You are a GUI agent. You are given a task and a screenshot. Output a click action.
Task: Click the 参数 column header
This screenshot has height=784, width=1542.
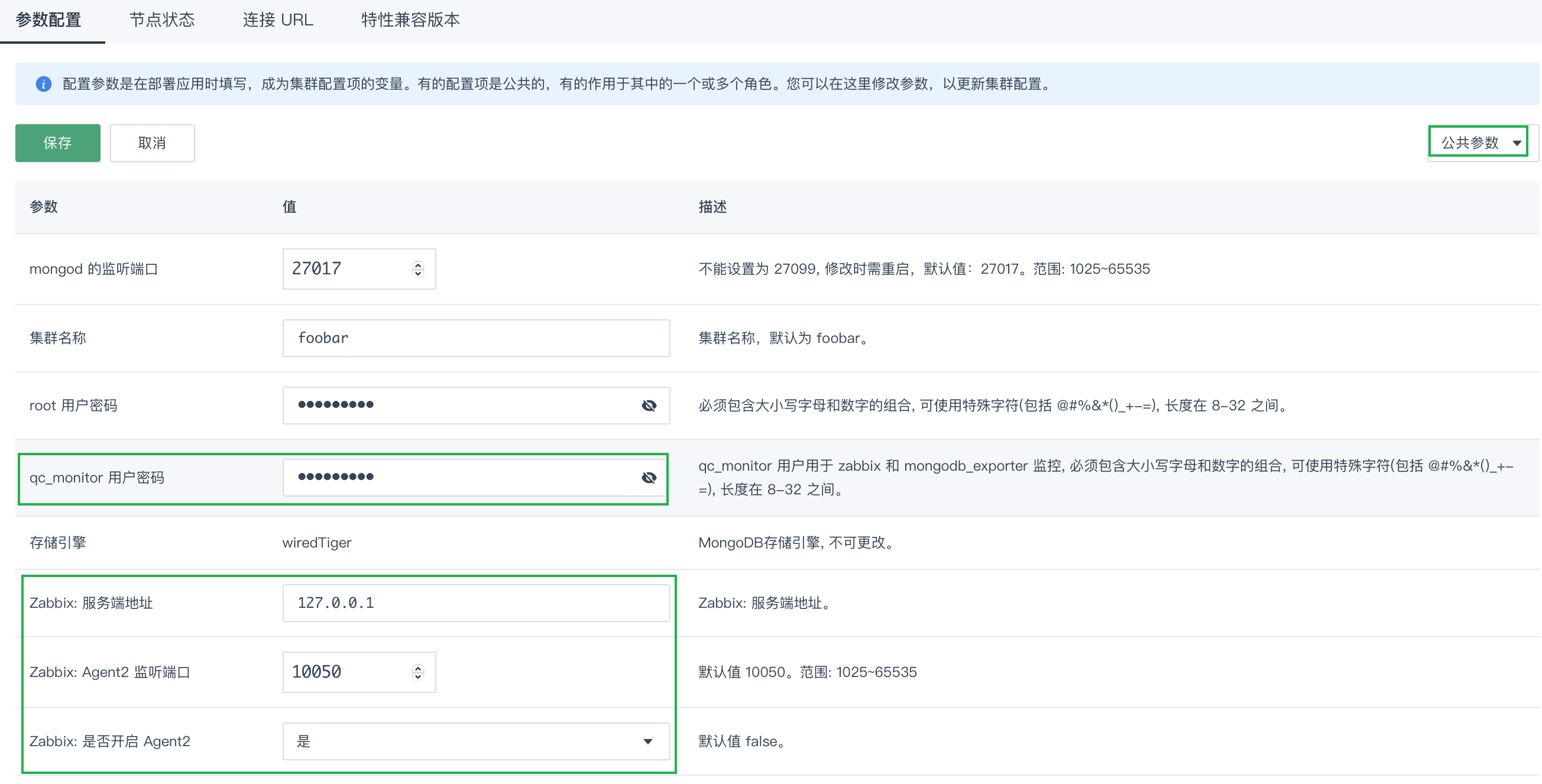click(x=44, y=207)
